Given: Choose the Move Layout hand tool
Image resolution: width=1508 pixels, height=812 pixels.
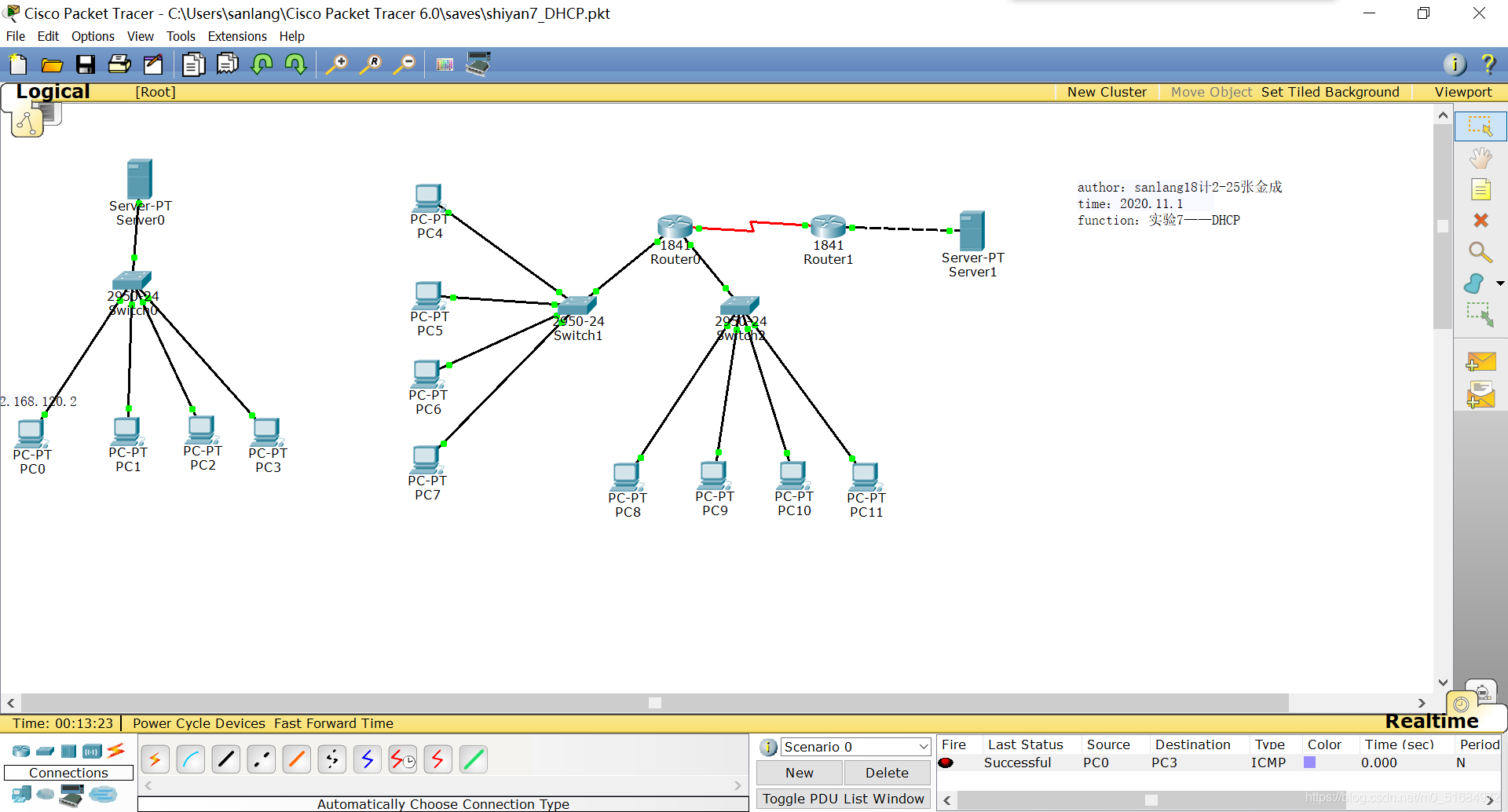Looking at the screenshot, I should (x=1481, y=159).
